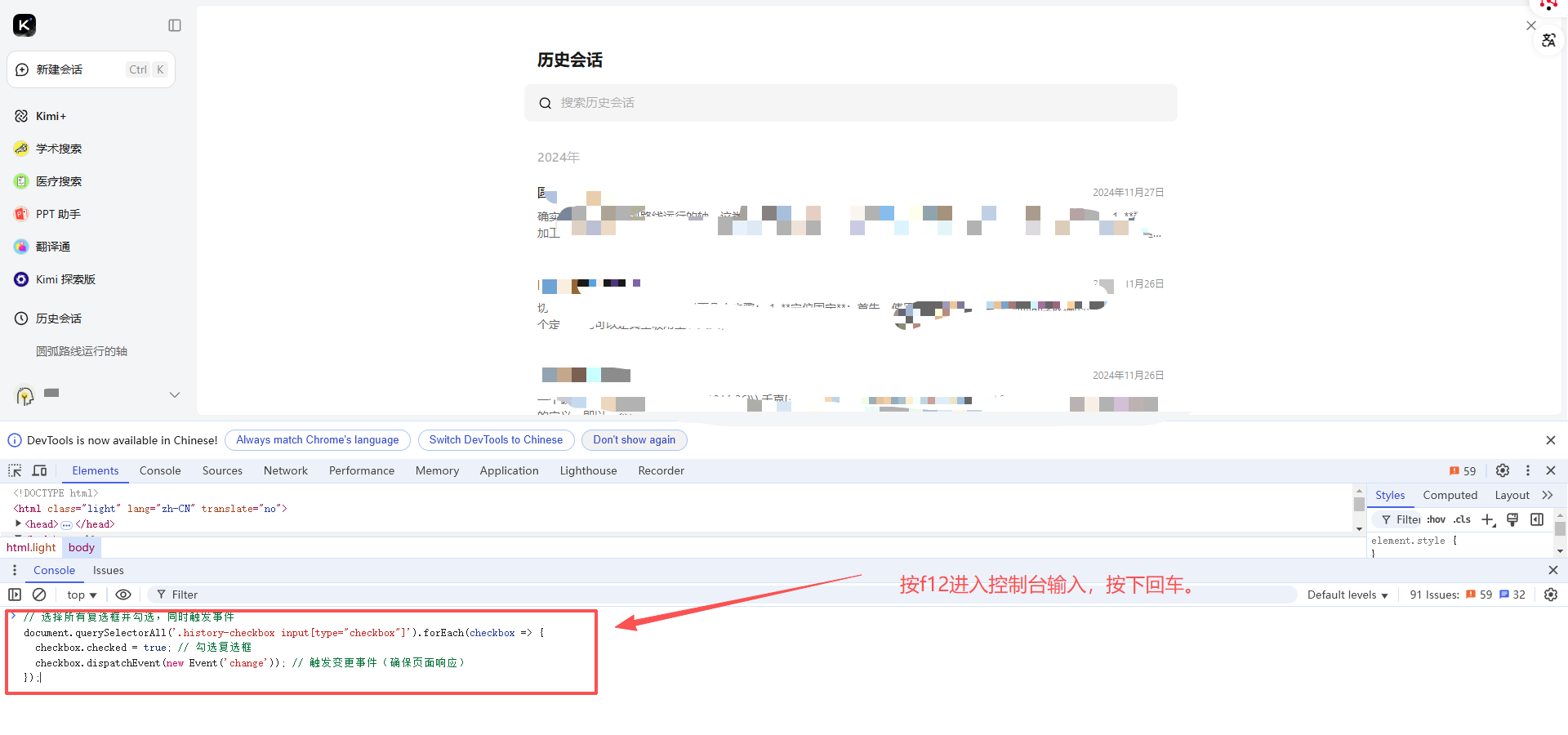1568x735 pixels.
Task: Open console settings gear
Action: point(1551,595)
